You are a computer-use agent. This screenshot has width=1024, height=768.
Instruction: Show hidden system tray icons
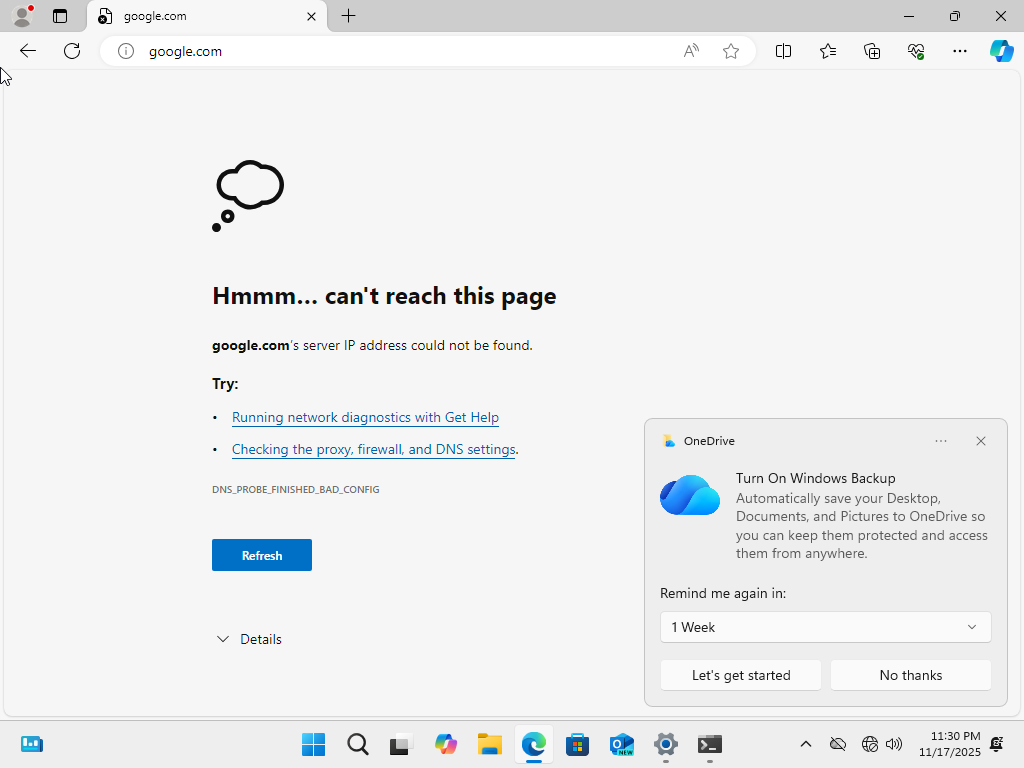click(805, 744)
